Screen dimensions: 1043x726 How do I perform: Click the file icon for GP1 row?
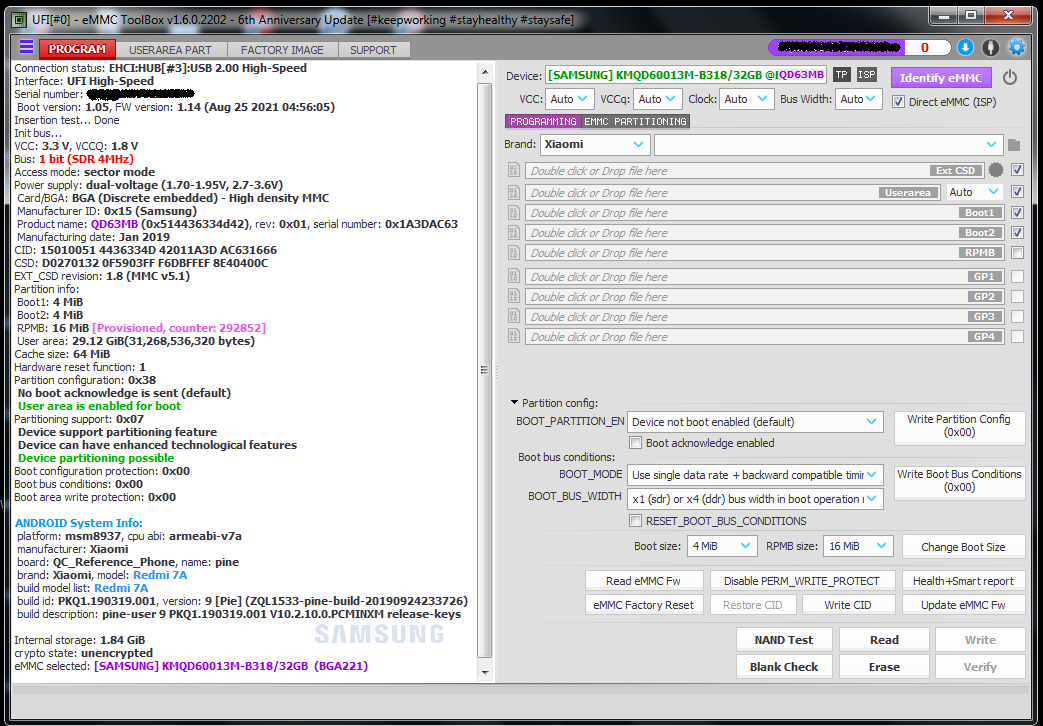pyautogui.click(x=514, y=276)
